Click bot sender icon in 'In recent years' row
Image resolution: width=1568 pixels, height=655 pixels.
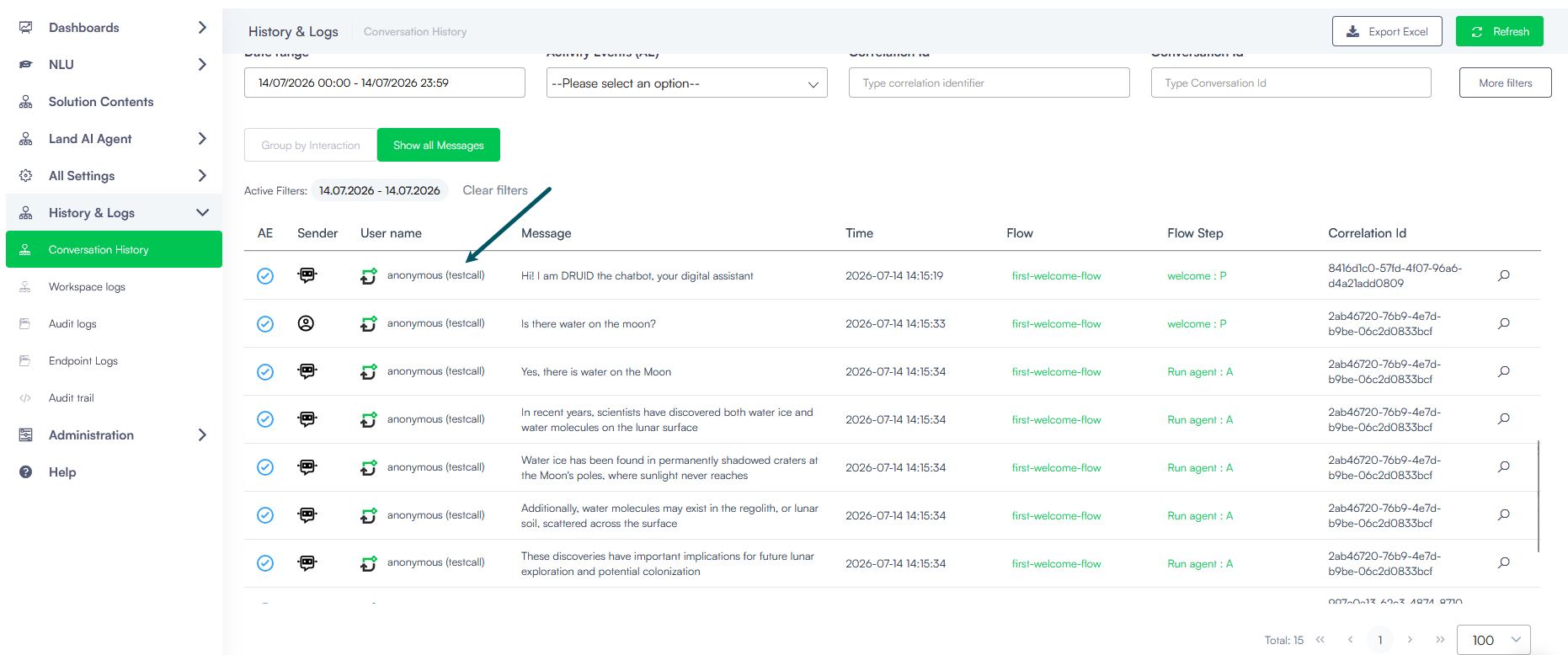pos(307,419)
